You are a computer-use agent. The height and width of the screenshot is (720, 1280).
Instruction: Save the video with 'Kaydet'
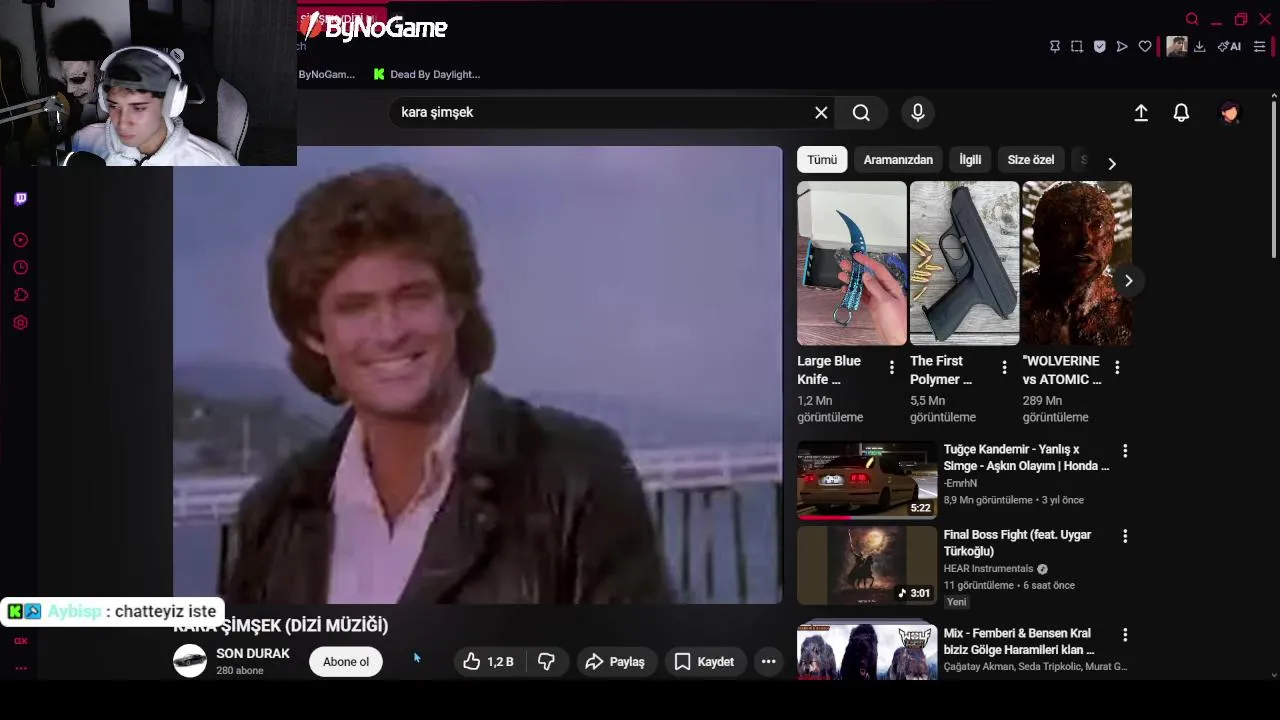coord(704,662)
